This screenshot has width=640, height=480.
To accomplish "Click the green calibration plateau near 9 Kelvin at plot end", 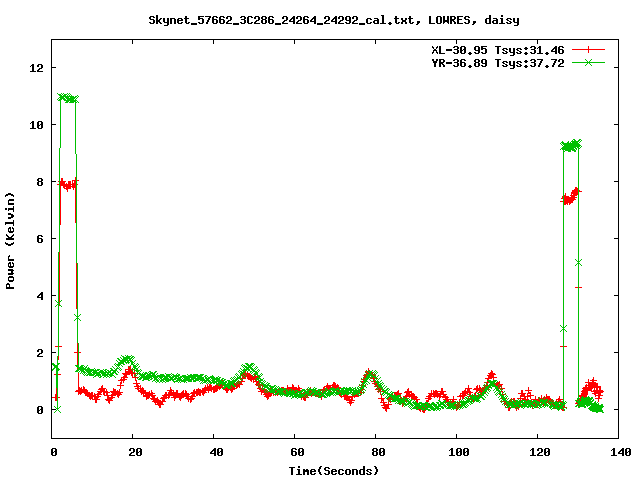I will tap(571, 145).
